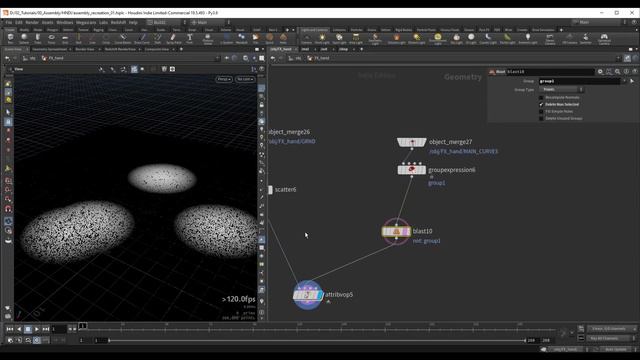Select the Spray Paint shelf tool

click(173, 38)
